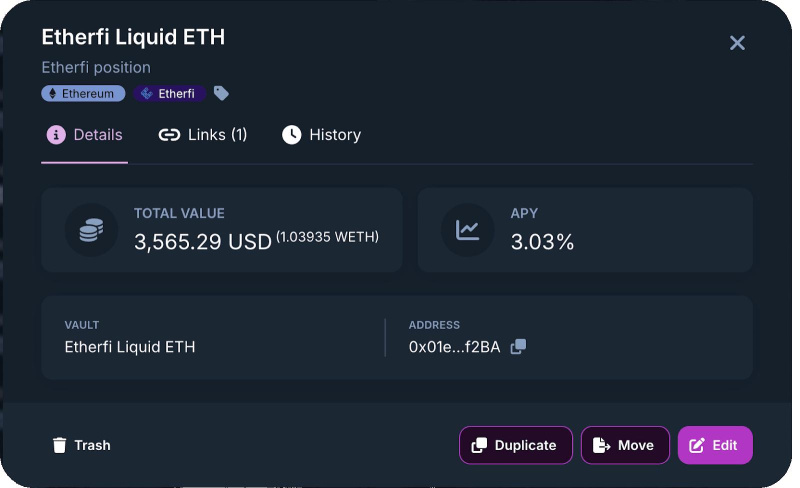Close the Etherfi Liquid ETH dialog
Viewport: 800px width, 488px height.
pos(737,43)
